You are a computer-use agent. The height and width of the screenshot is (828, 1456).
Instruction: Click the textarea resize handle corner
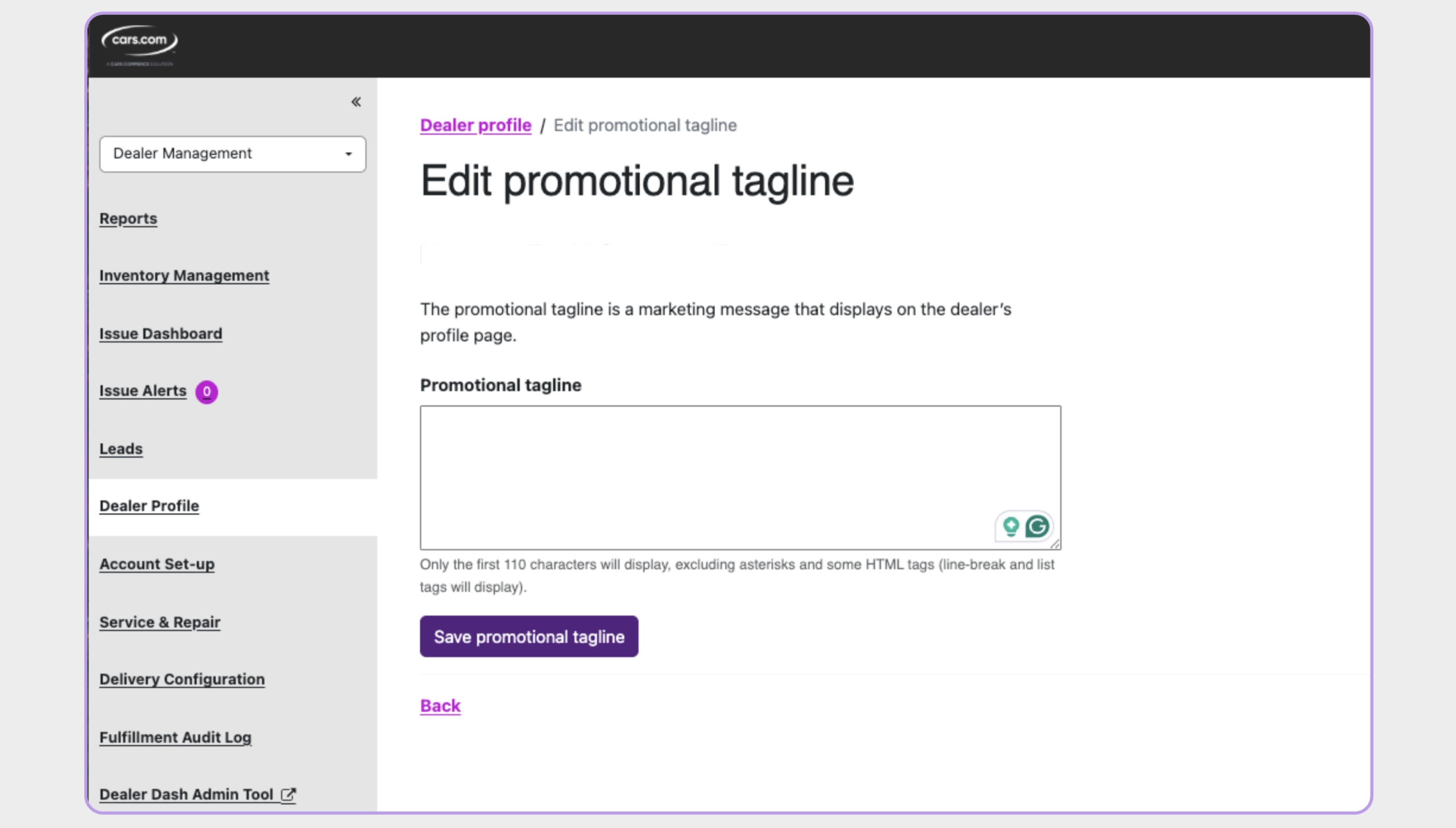point(1055,544)
